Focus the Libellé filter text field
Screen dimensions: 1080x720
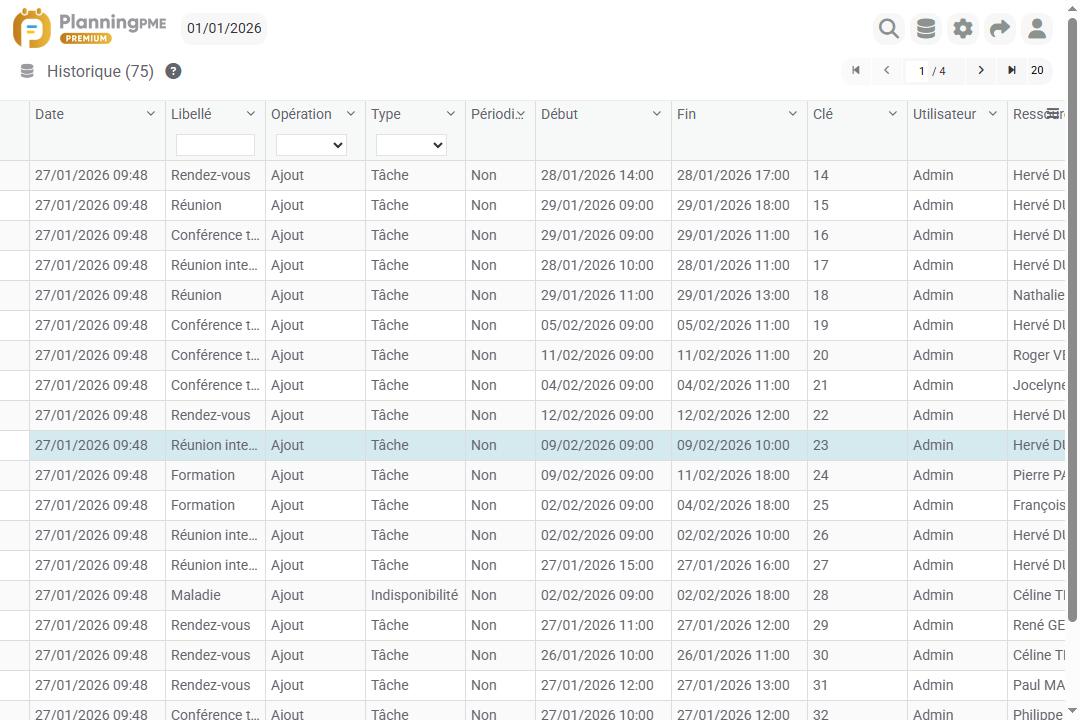tap(216, 145)
